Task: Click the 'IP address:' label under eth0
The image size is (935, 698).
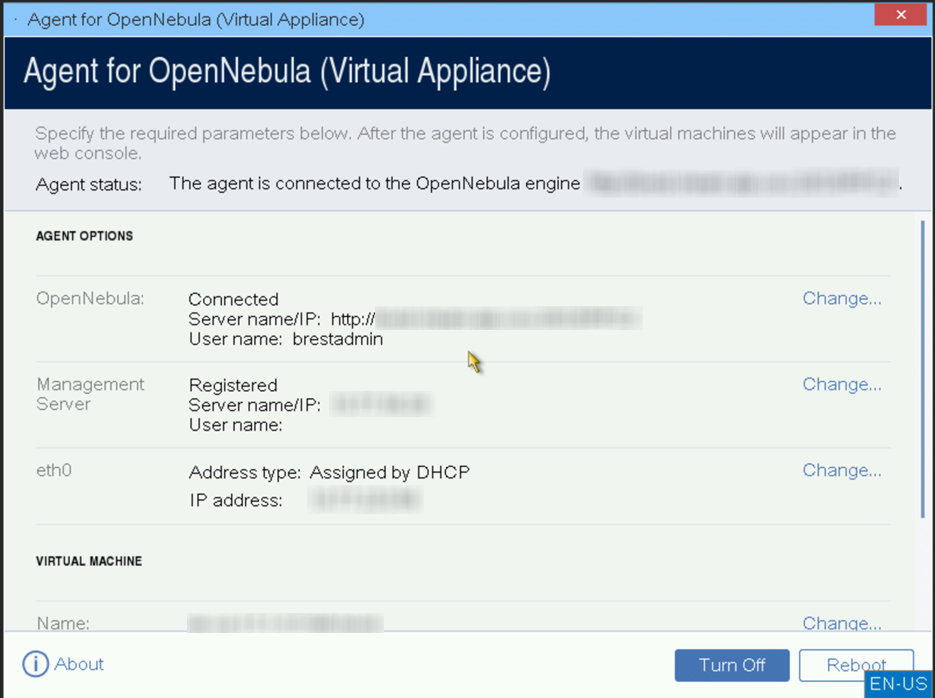Action: 236,500
